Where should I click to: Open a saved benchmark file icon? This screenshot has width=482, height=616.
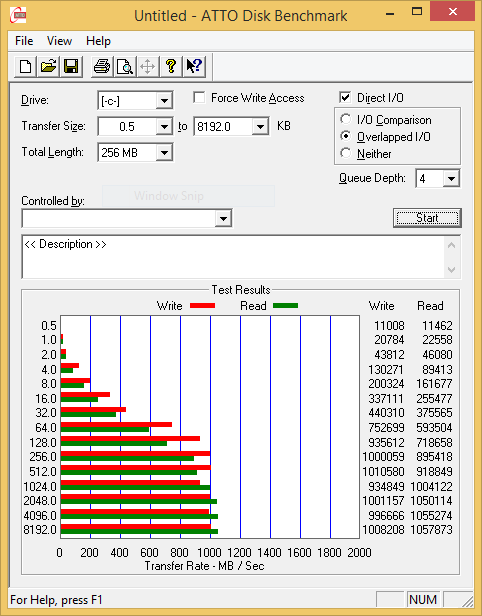[48, 66]
